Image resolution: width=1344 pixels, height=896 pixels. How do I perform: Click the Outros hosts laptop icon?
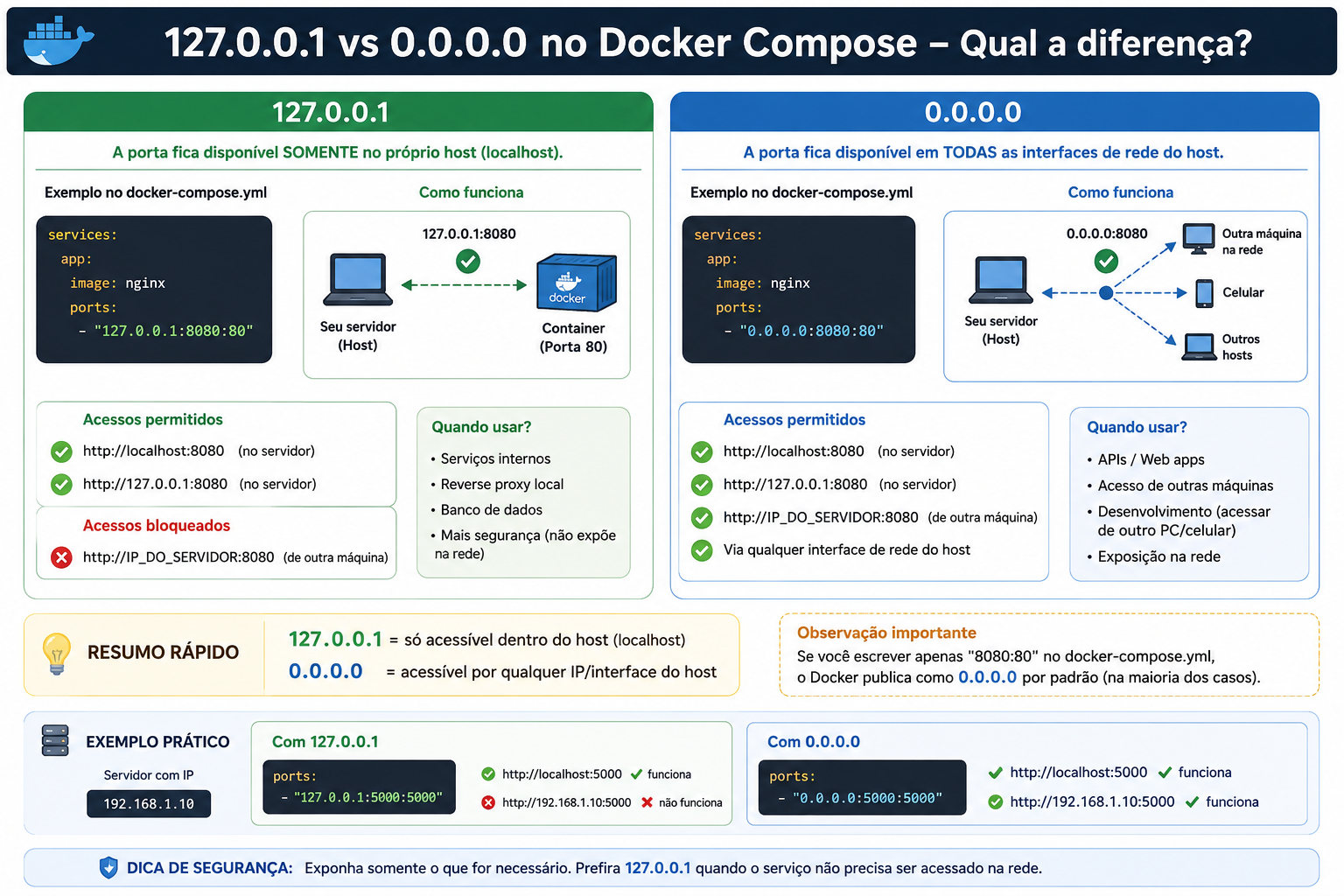click(x=1199, y=347)
